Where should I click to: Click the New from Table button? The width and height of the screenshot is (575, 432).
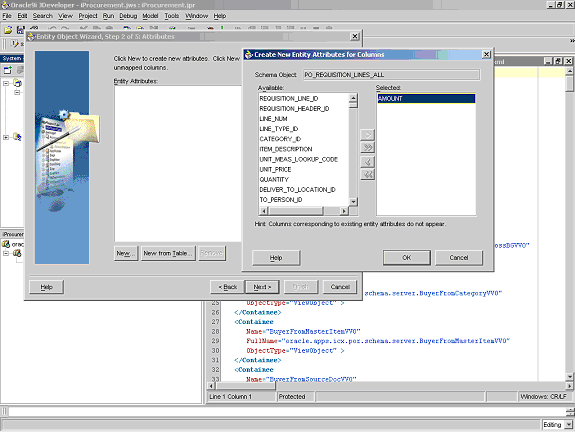click(x=168, y=253)
